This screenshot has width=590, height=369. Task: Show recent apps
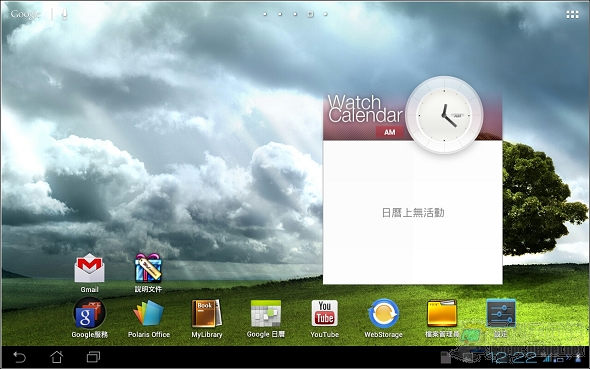coord(93,357)
